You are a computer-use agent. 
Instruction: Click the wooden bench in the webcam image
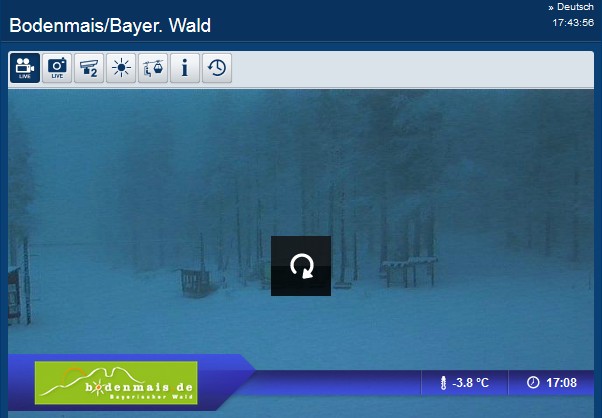195,283
